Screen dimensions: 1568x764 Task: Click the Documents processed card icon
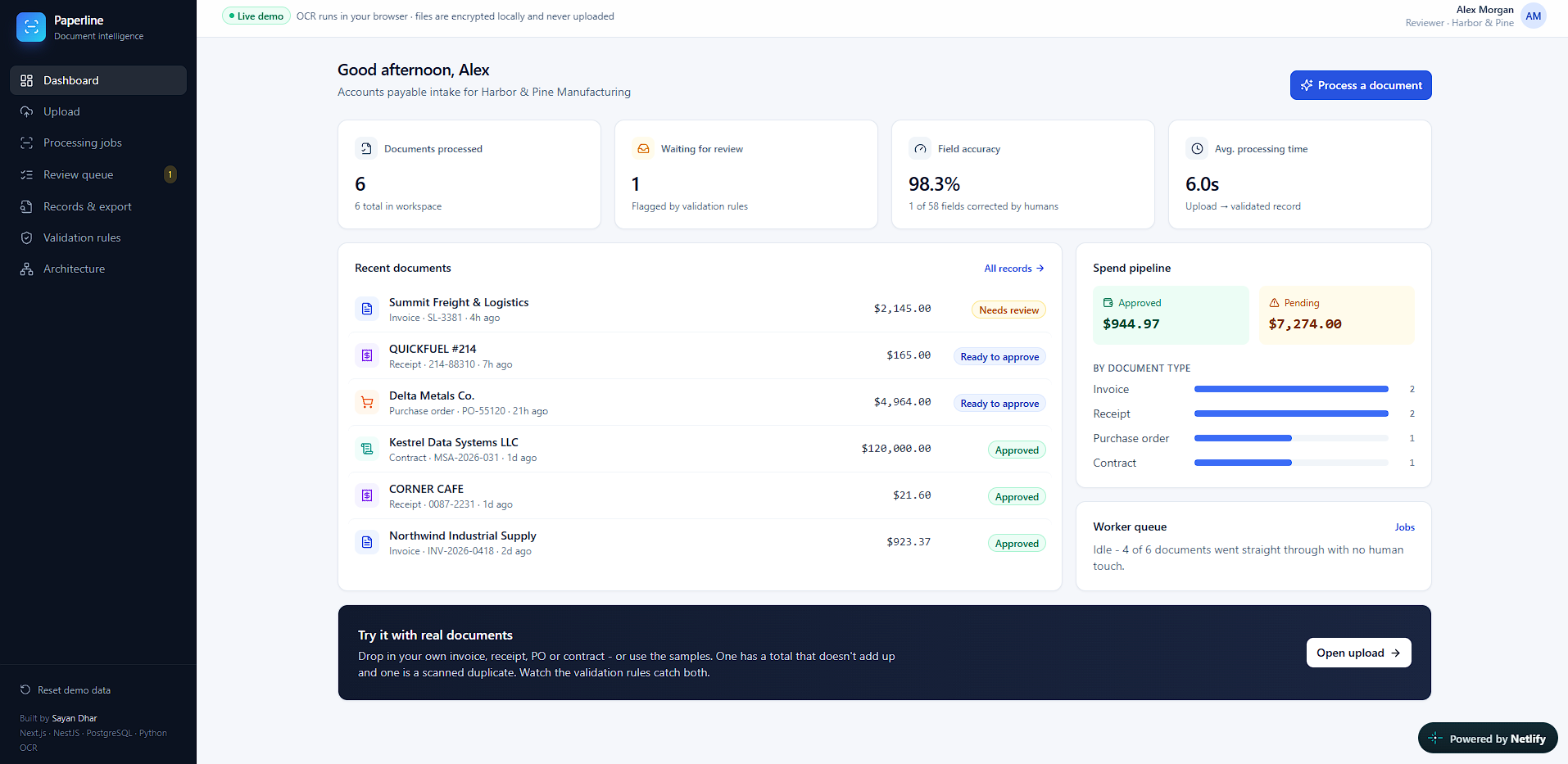(366, 148)
